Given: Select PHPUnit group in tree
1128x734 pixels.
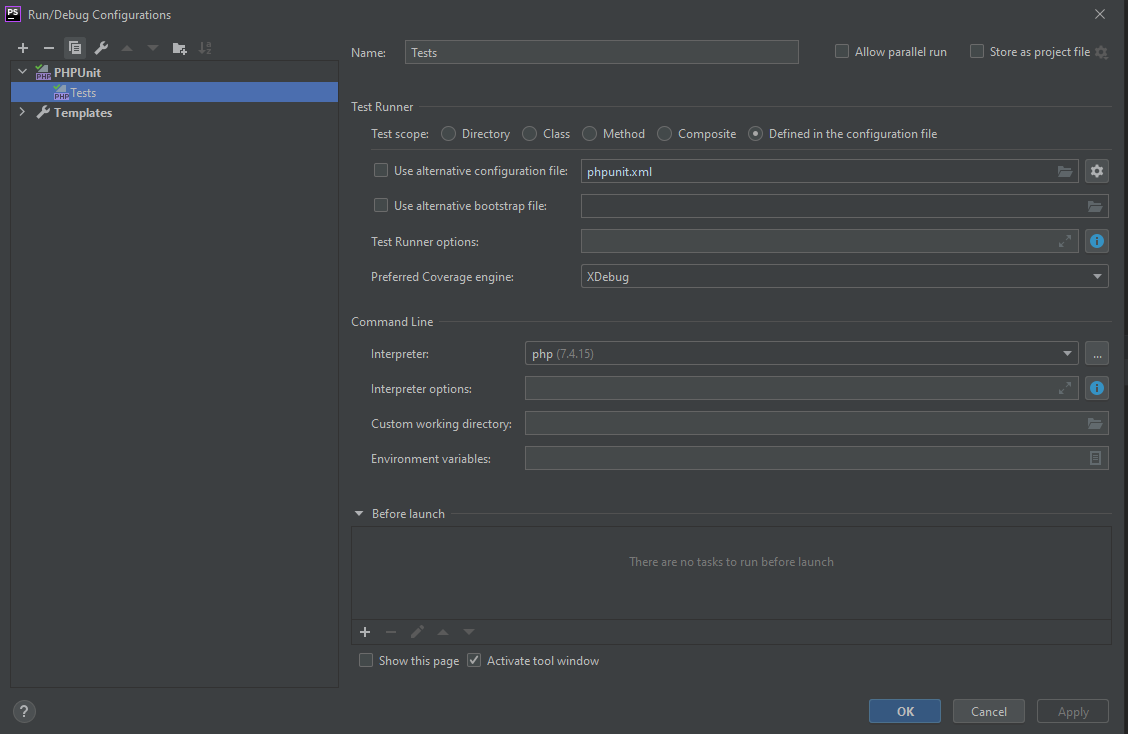Looking at the screenshot, I should 77,72.
